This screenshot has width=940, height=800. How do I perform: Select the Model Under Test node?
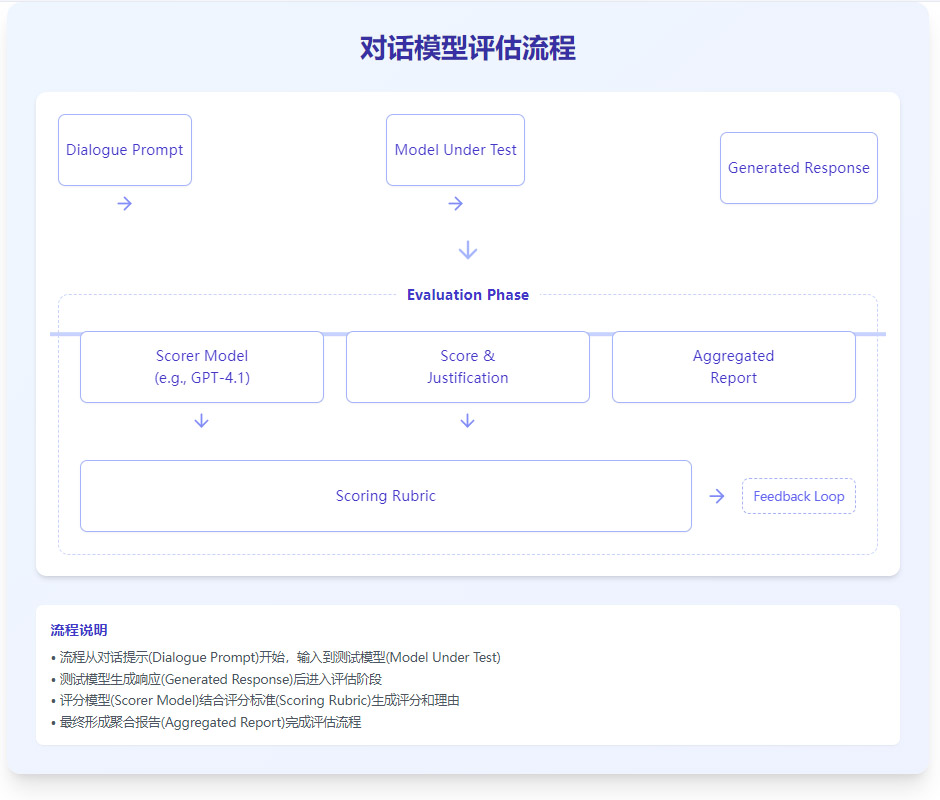point(455,150)
